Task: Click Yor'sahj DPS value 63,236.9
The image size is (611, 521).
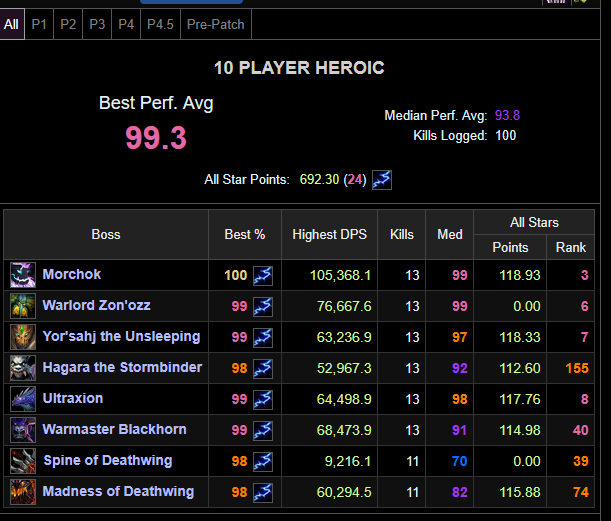Action: pyautogui.click(x=344, y=337)
